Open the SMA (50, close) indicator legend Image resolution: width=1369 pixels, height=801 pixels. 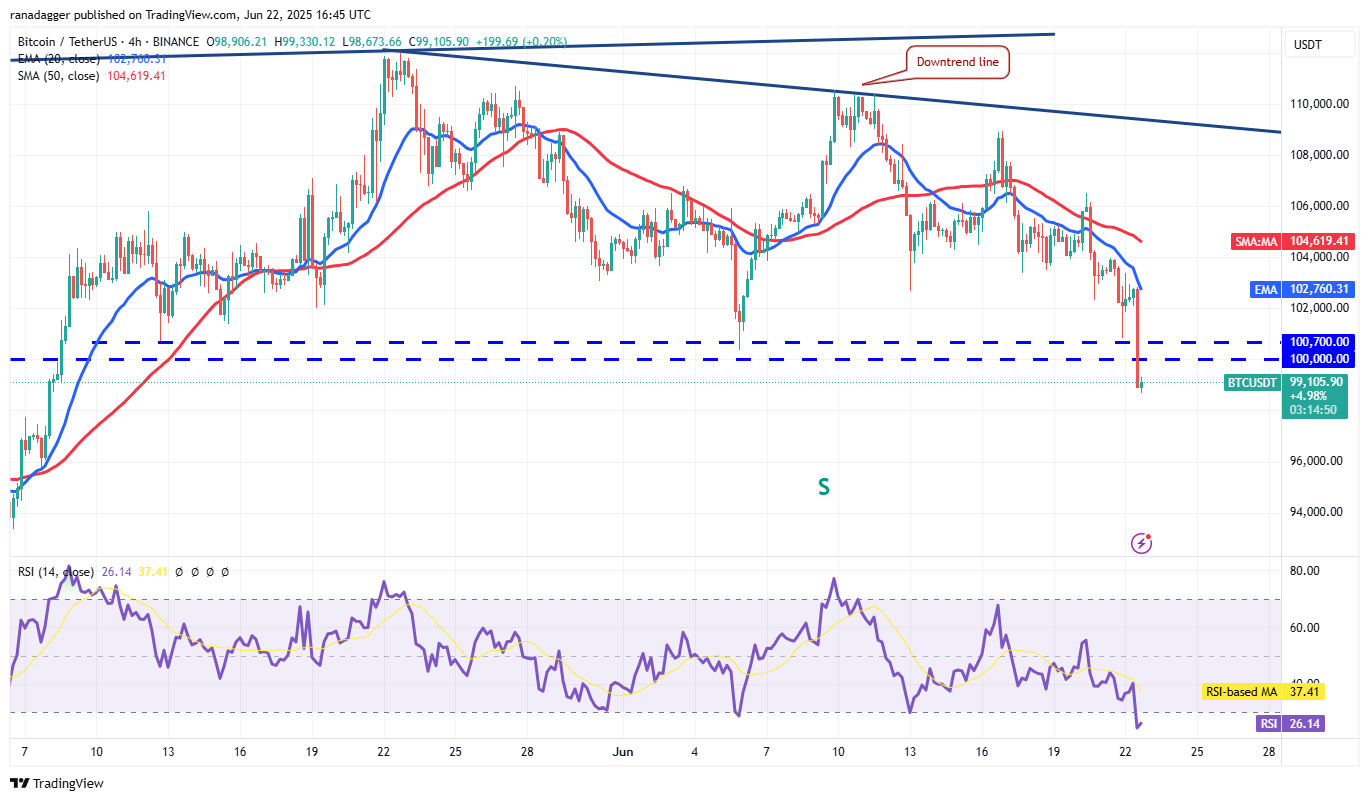pyautogui.click(x=57, y=75)
